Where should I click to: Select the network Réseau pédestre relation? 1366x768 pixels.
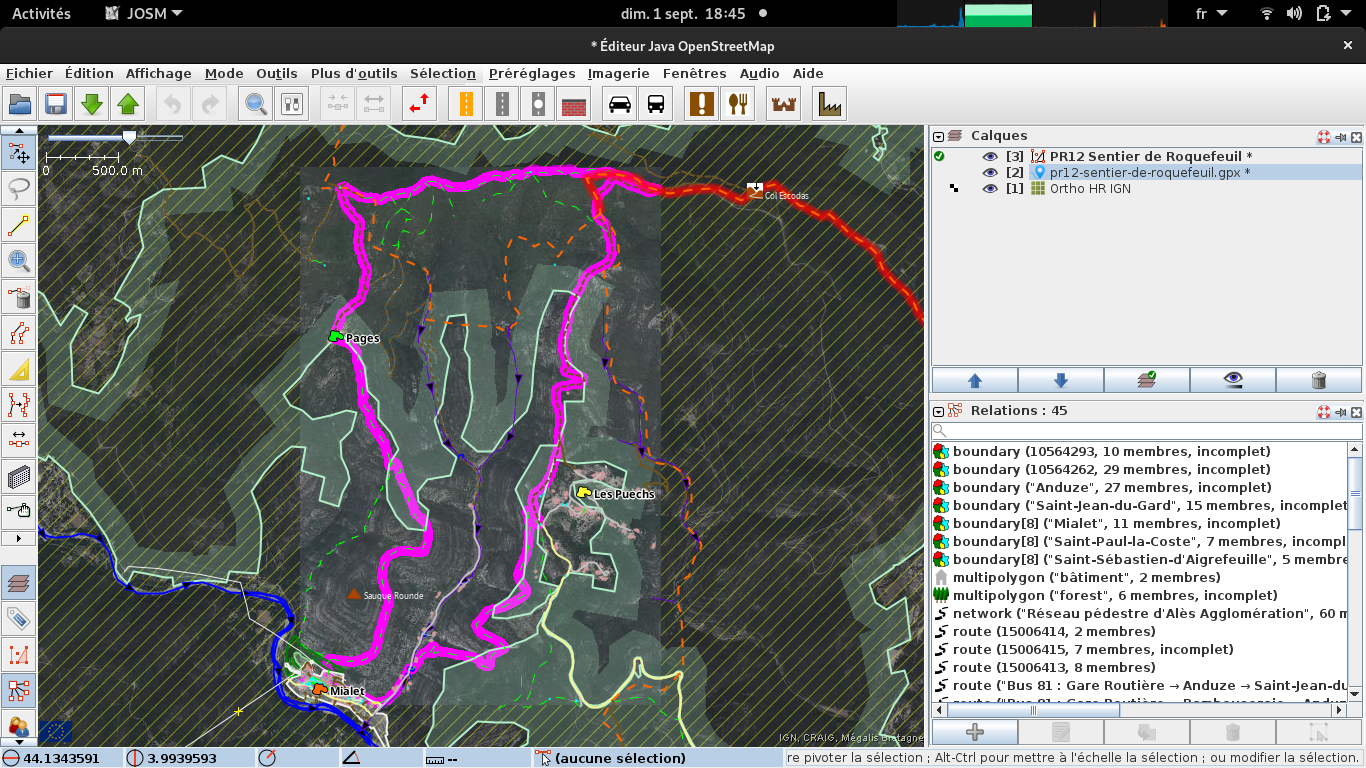pyautogui.click(x=1140, y=613)
